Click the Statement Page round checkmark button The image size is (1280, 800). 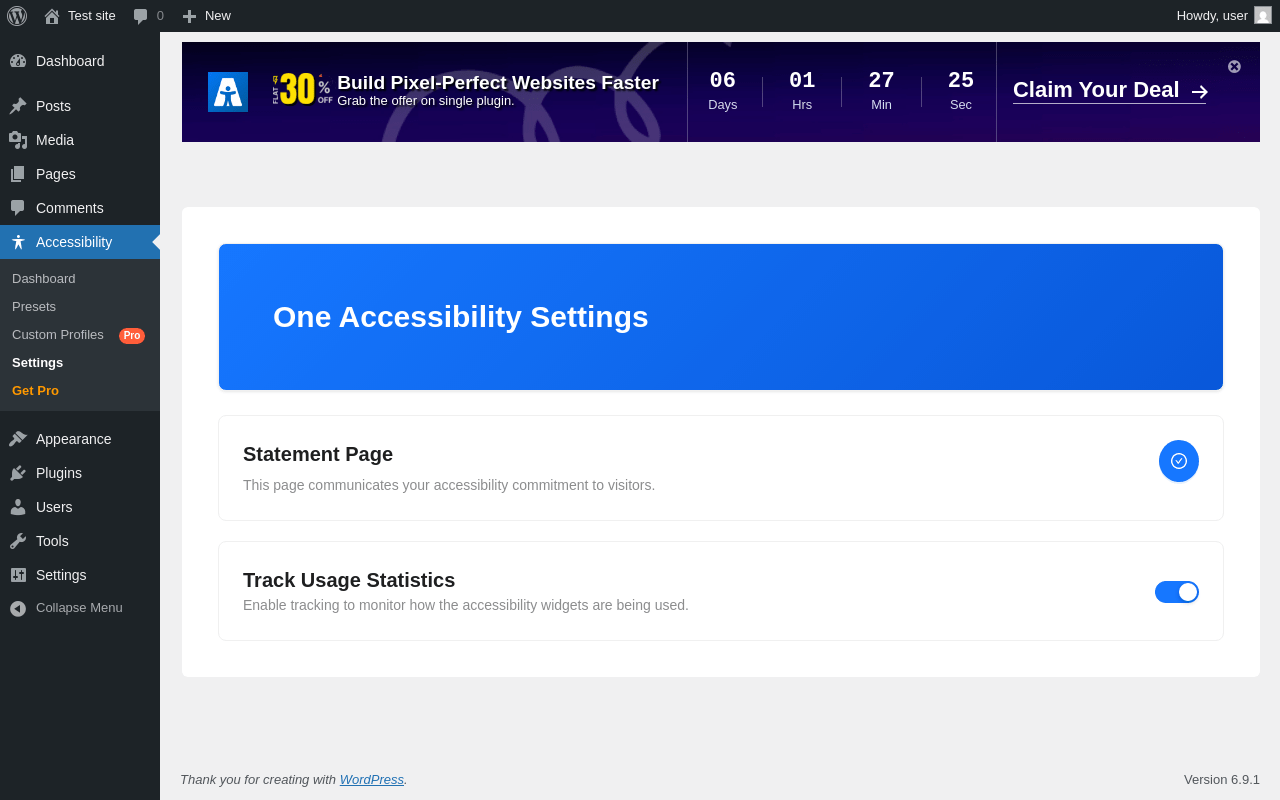(1179, 461)
